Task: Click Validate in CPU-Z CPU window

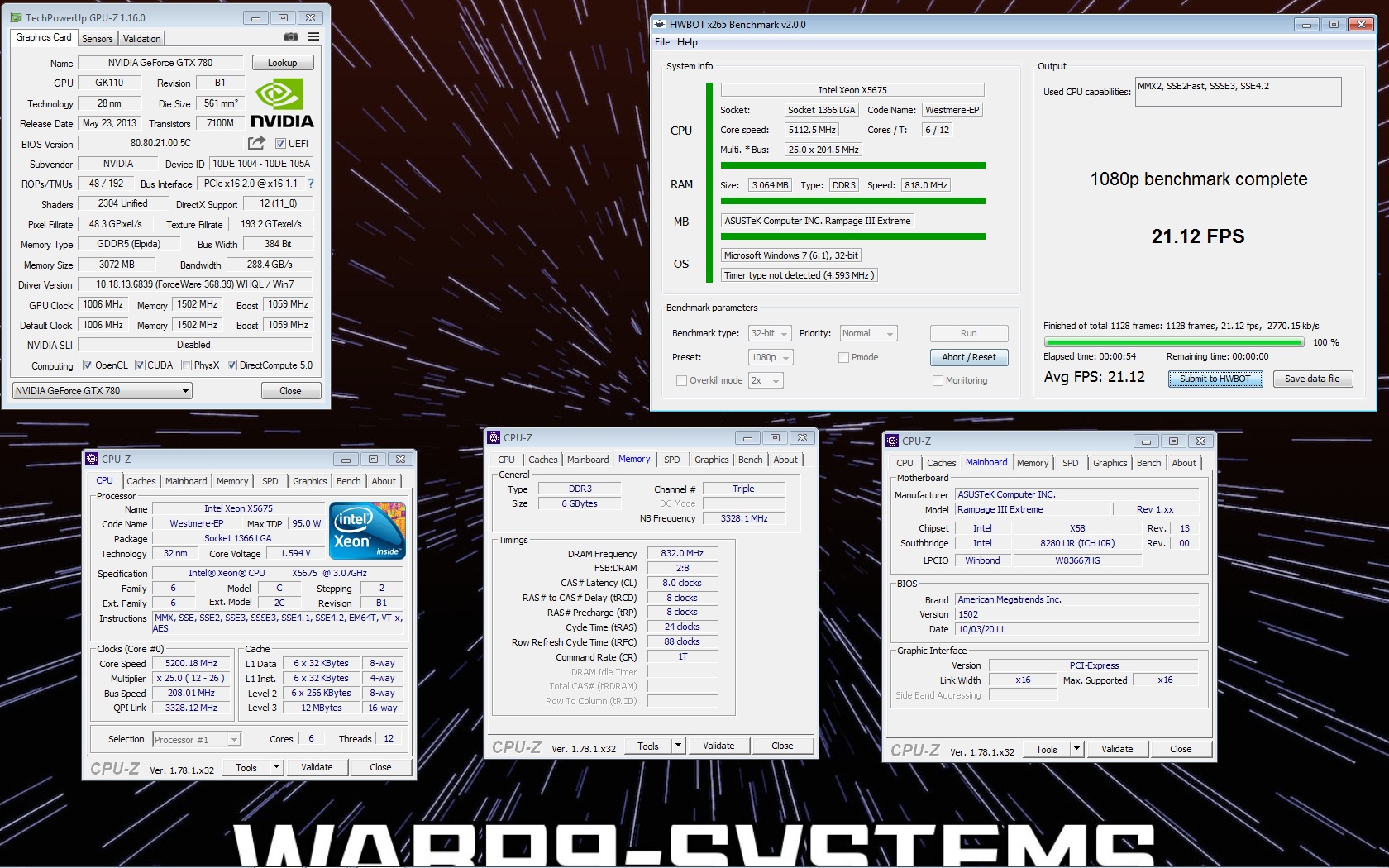Action: pyautogui.click(x=317, y=768)
